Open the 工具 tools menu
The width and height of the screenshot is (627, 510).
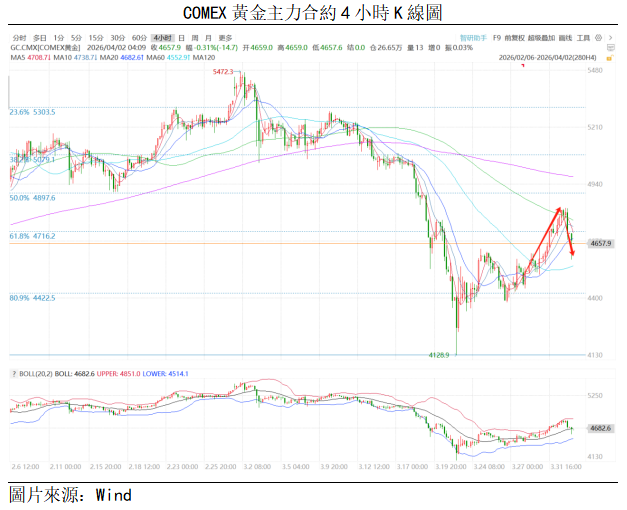coord(580,37)
